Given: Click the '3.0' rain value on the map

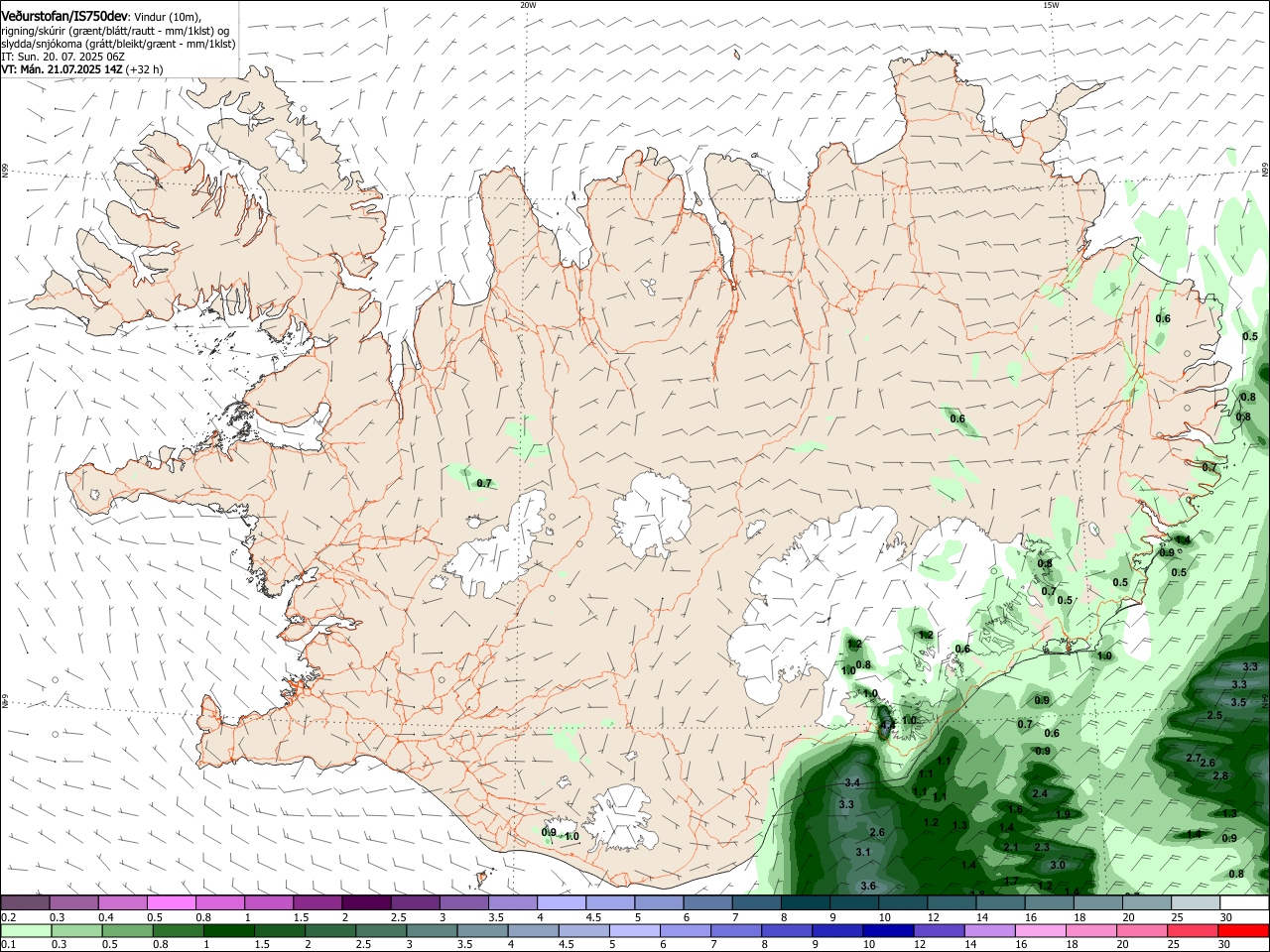Looking at the screenshot, I should pos(1058,865).
